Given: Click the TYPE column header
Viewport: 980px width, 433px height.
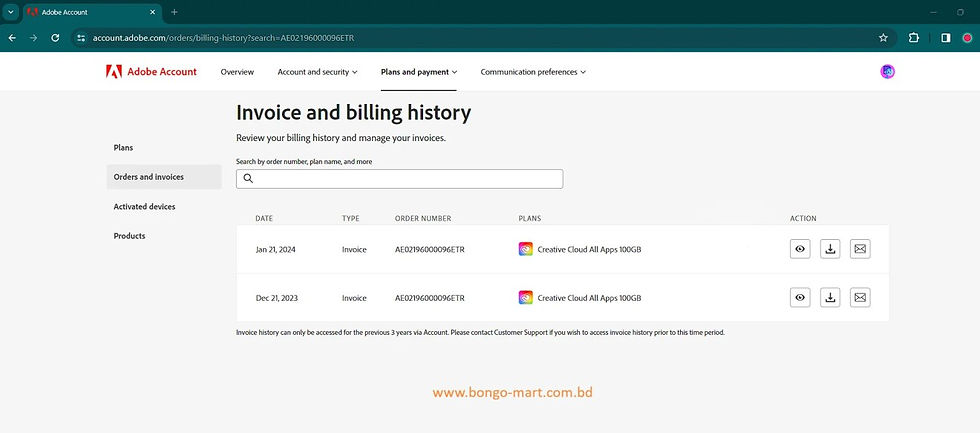Looking at the screenshot, I should 351,219.
